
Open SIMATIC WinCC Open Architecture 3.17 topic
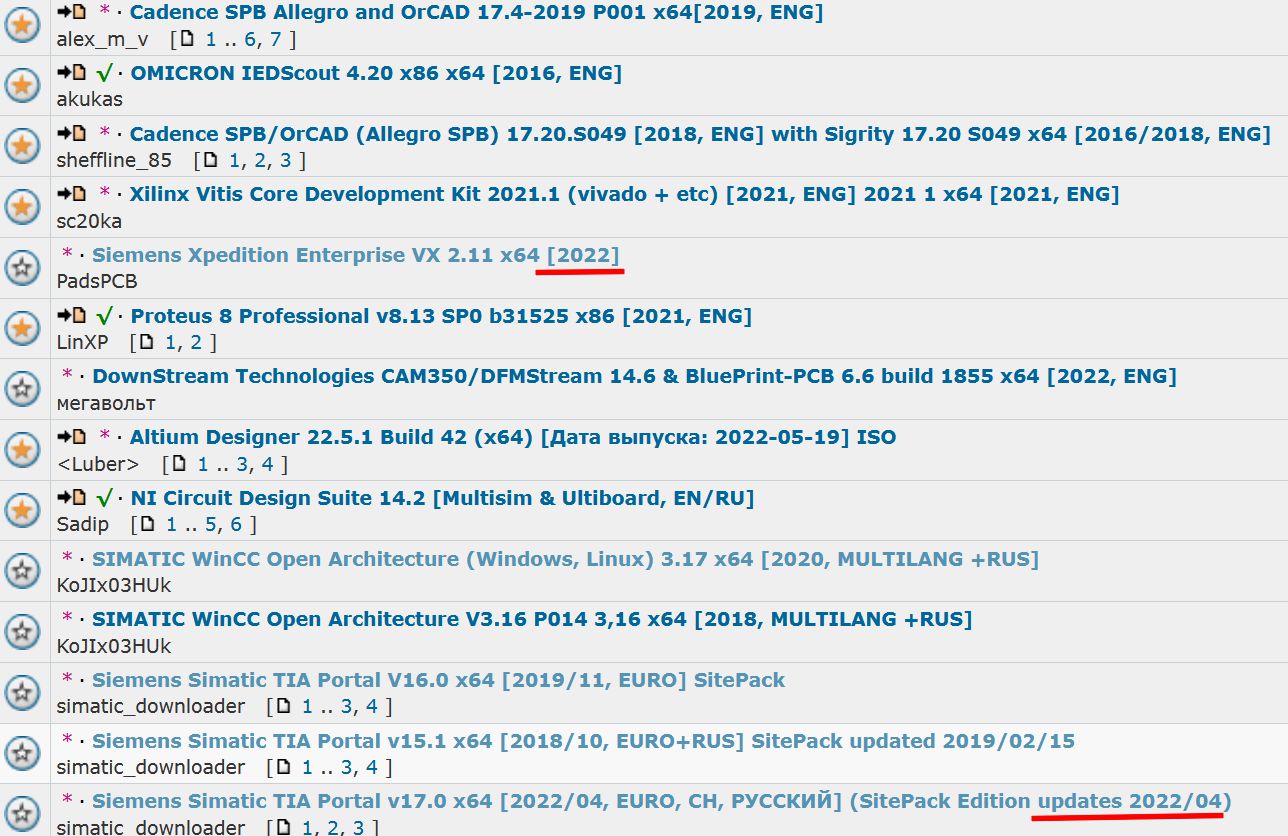pos(565,558)
